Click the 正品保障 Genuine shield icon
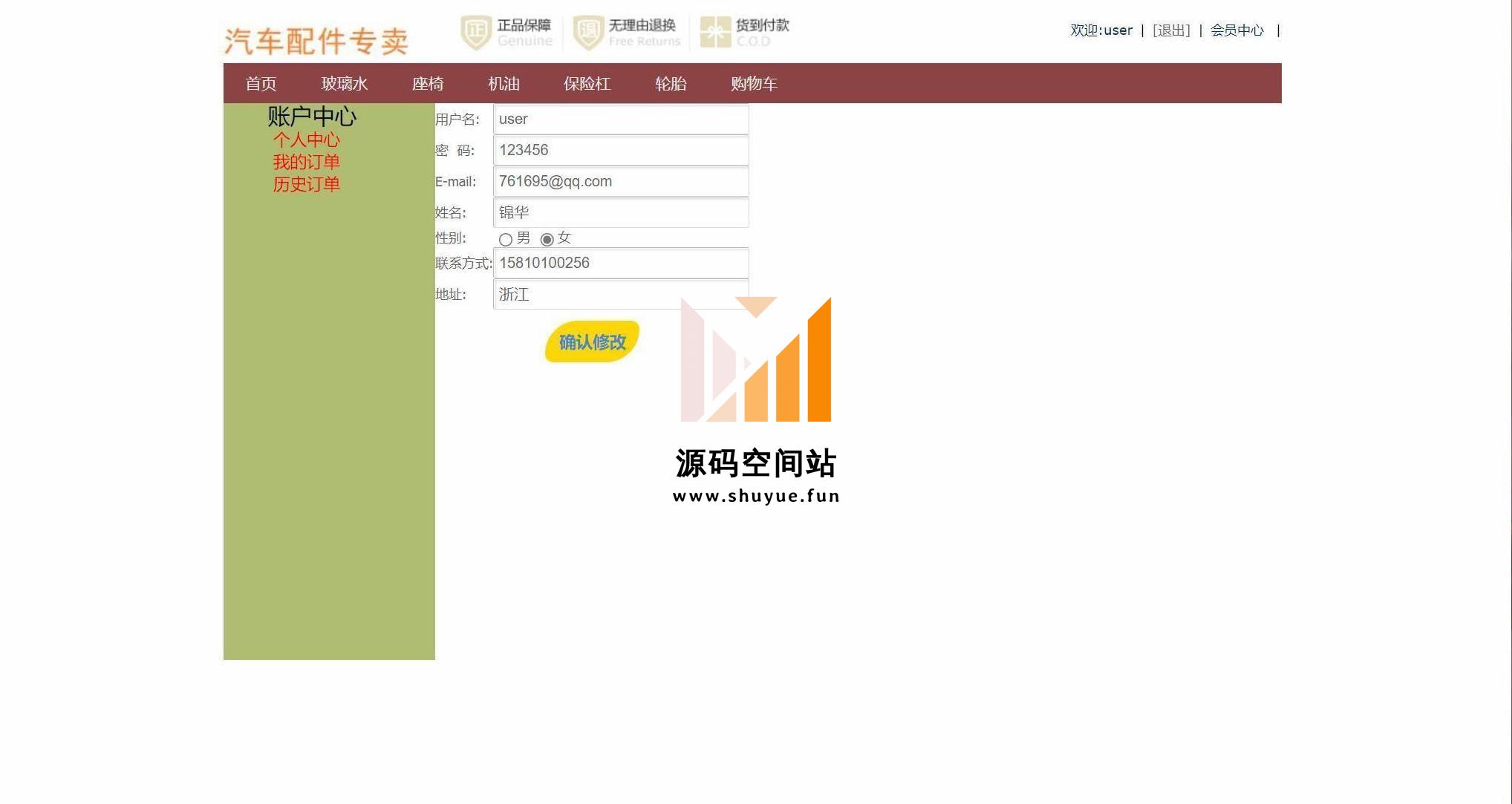This screenshot has width=1512, height=804. pyautogui.click(x=476, y=33)
